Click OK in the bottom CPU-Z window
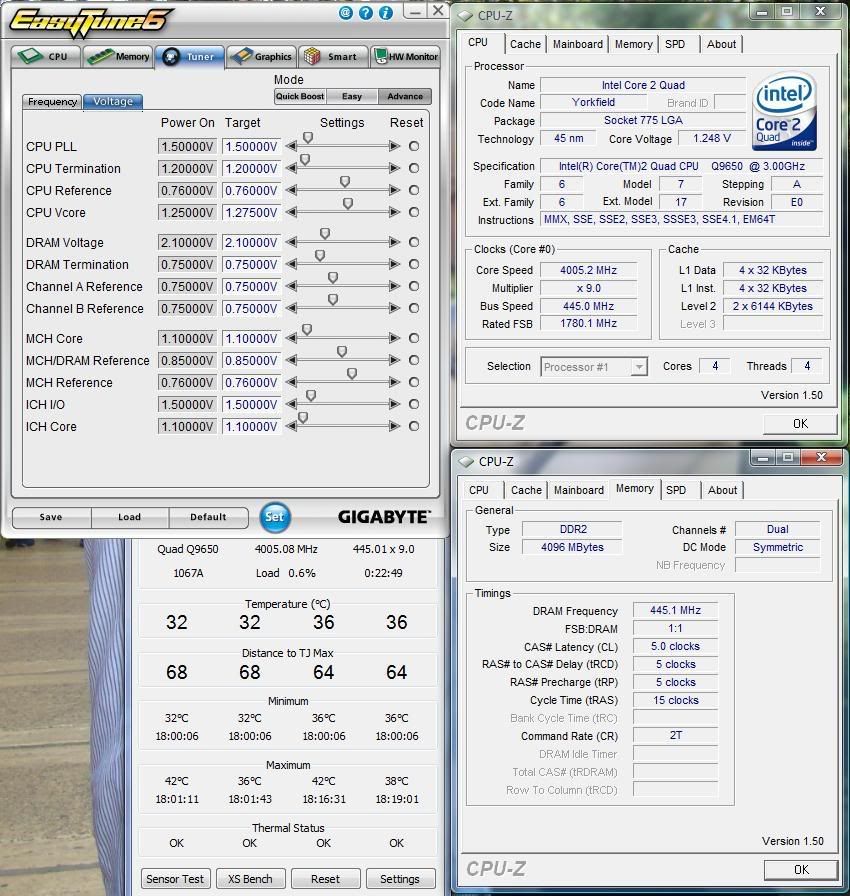 [801, 870]
